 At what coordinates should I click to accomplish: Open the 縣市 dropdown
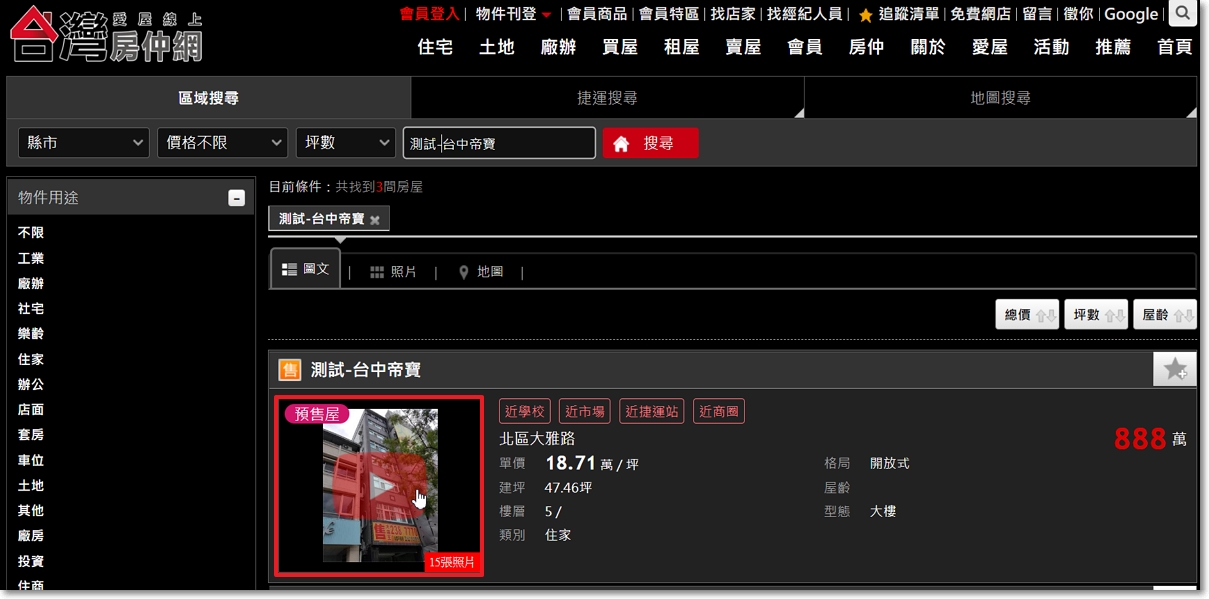pos(84,143)
